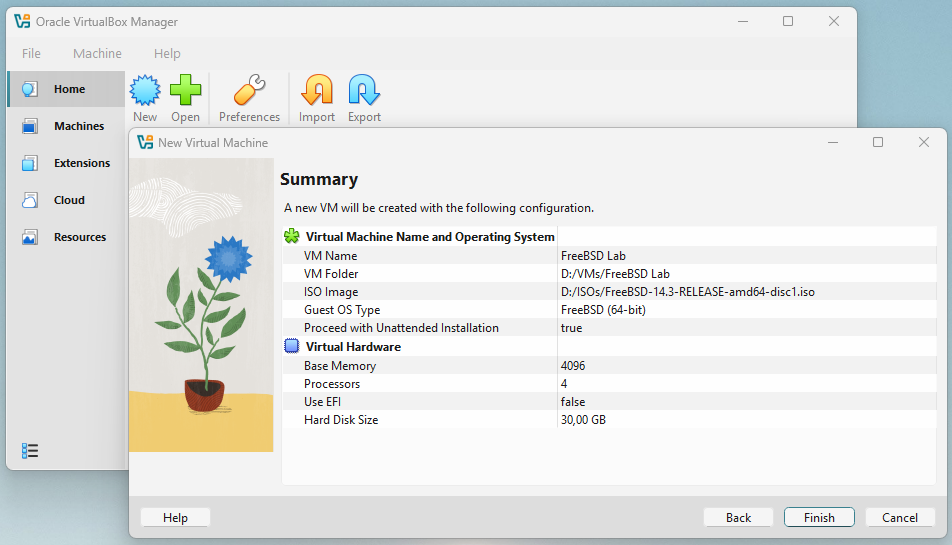Click the green Name and Operating System section icon
This screenshot has height=545, width=952.
point(292,237)
